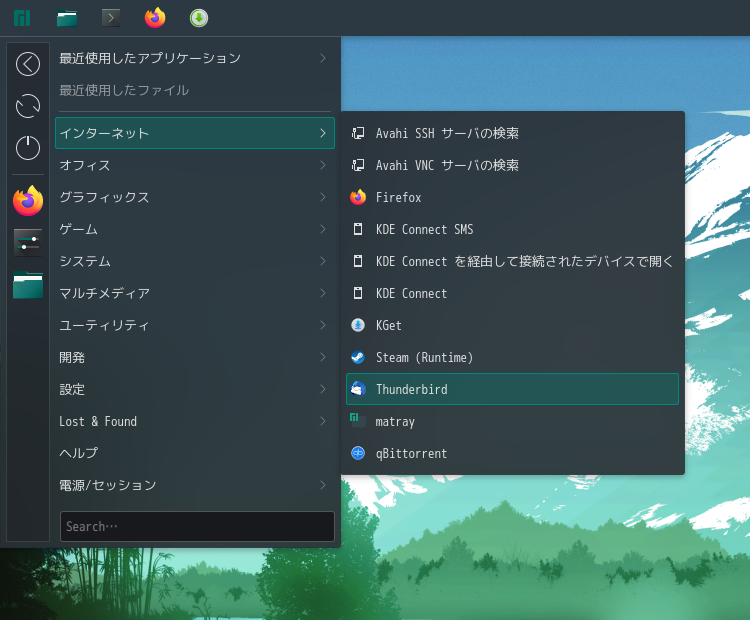Viewport: 750px width, 620px height.
Task: Click the back arrow icon in menu sidebar
Action: point(28,64)
